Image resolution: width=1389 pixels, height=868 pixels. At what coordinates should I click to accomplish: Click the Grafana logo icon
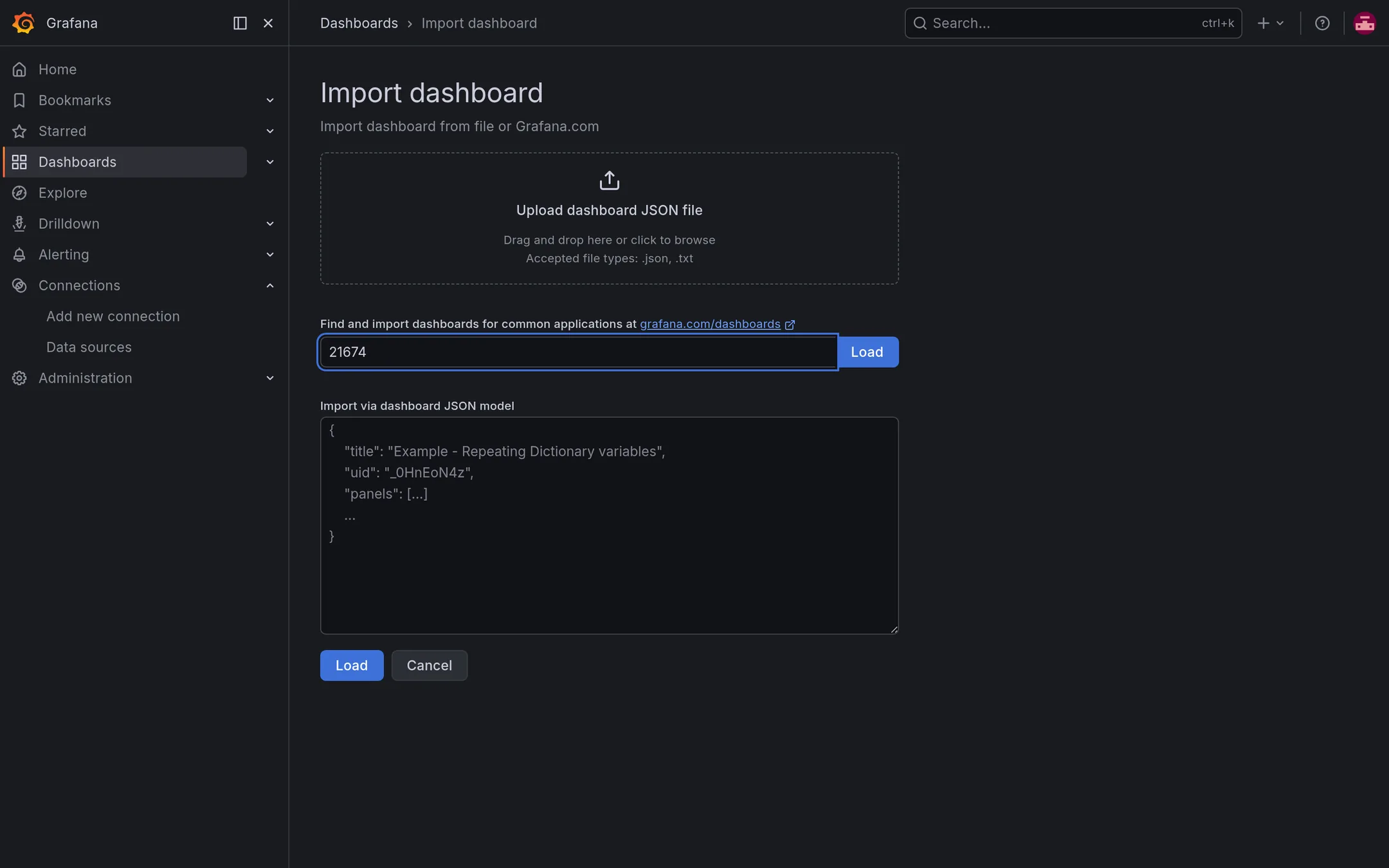[23, 23]
